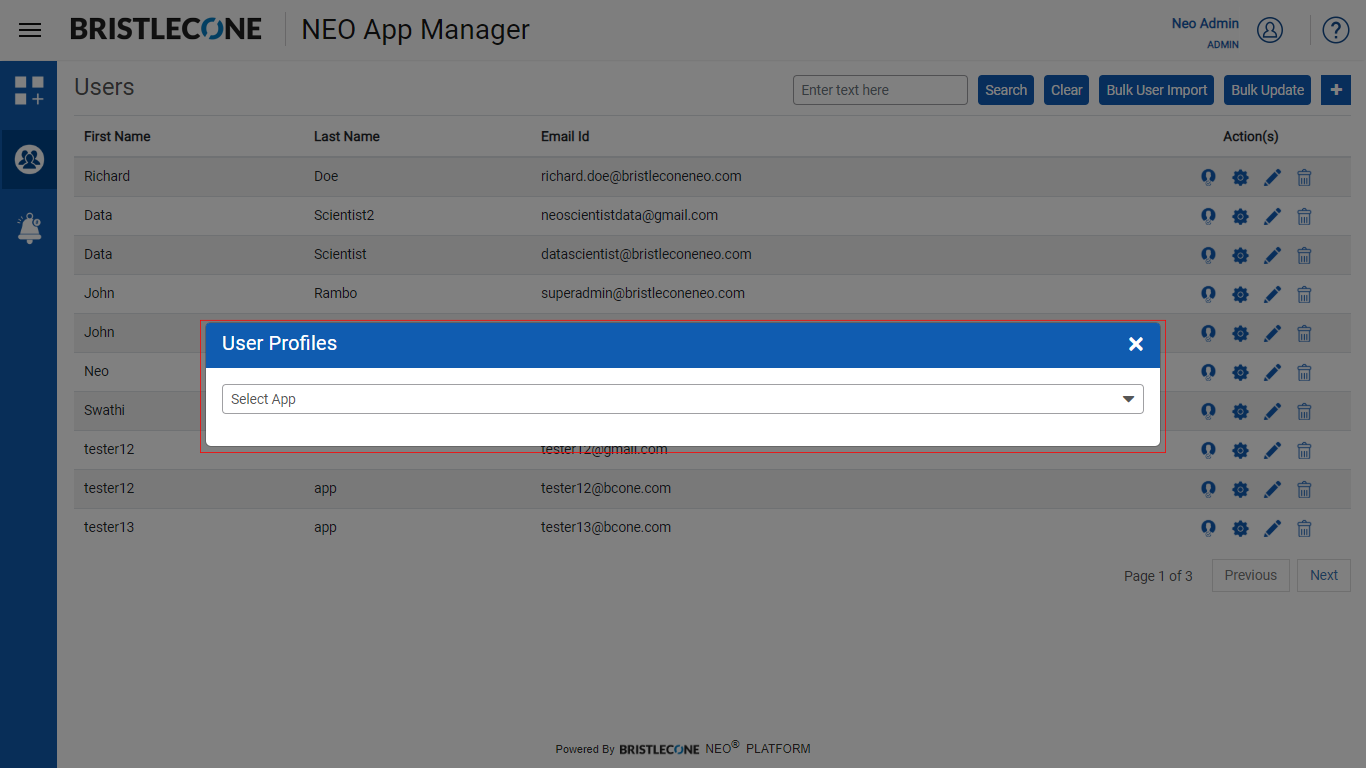1366x768 pixels.
Task: Select email richard.doe@bristleconeneo.com
Action: click(641, 176)
